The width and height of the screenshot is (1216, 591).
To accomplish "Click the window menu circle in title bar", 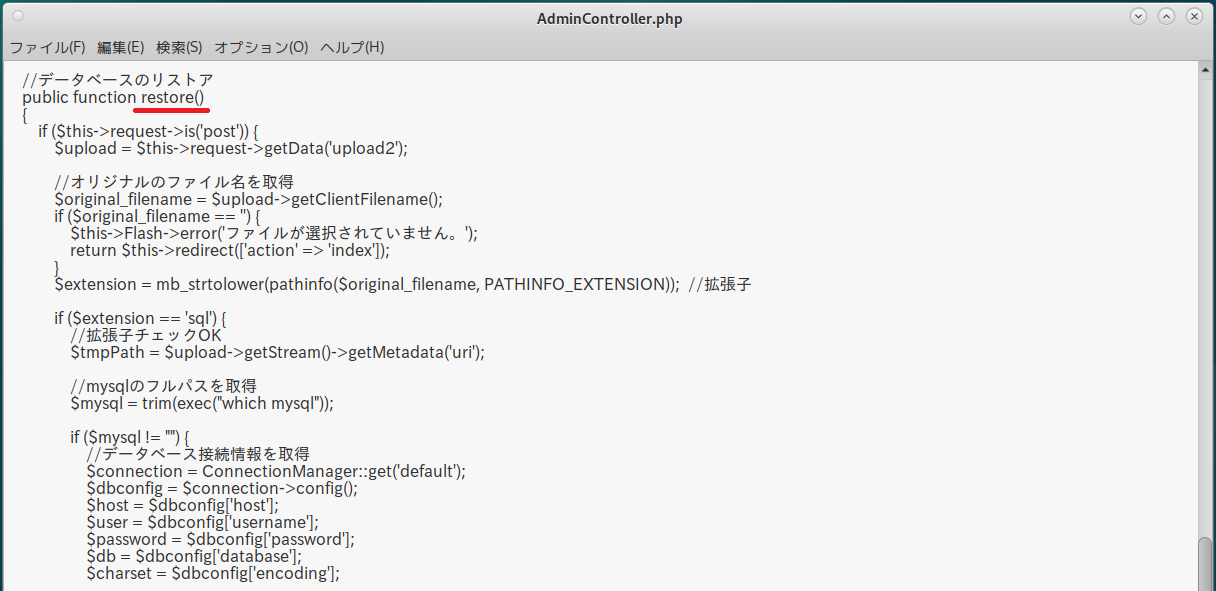I will click(19, 17).
